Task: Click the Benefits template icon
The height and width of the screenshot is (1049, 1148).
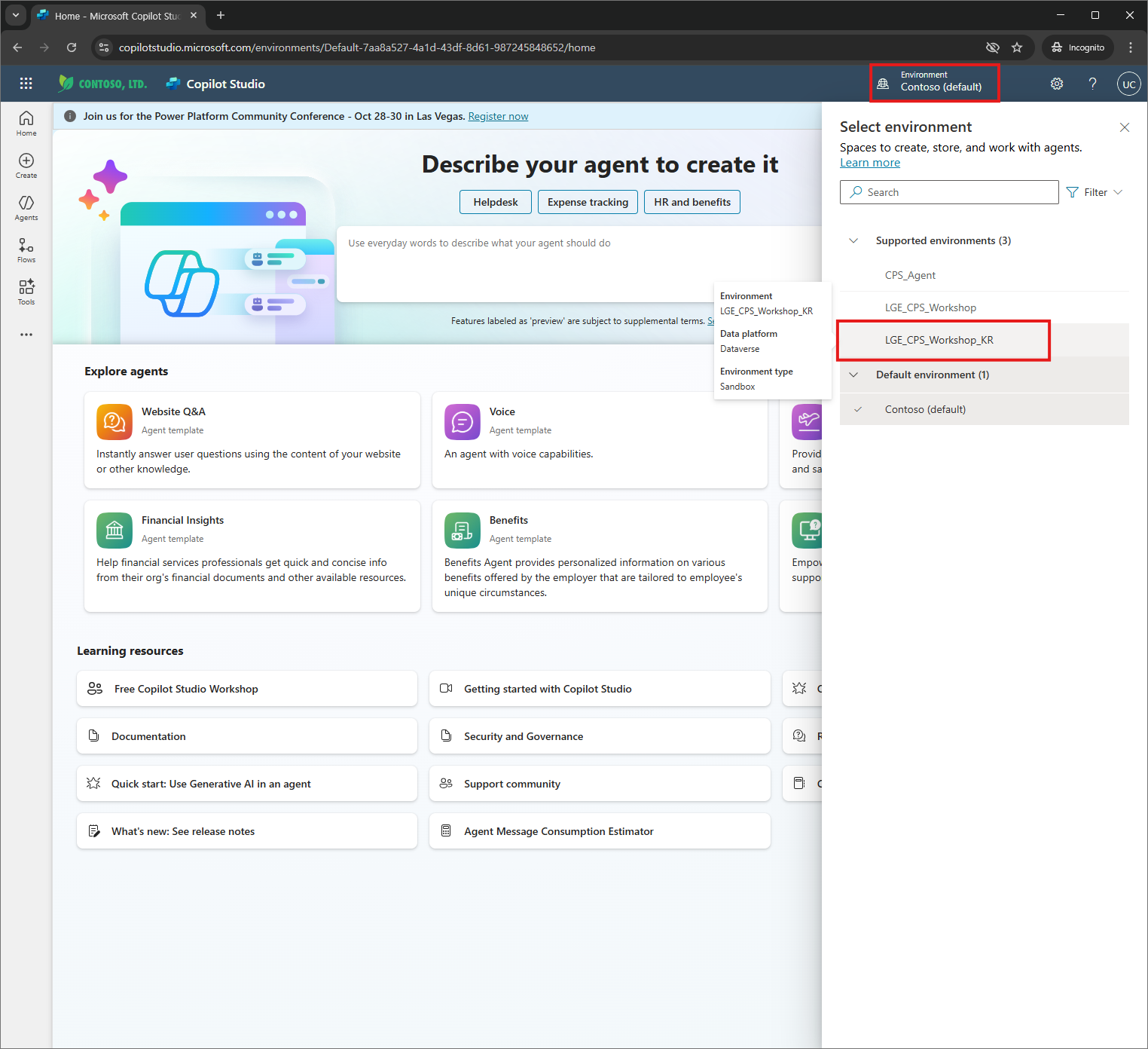Action: 463,531
